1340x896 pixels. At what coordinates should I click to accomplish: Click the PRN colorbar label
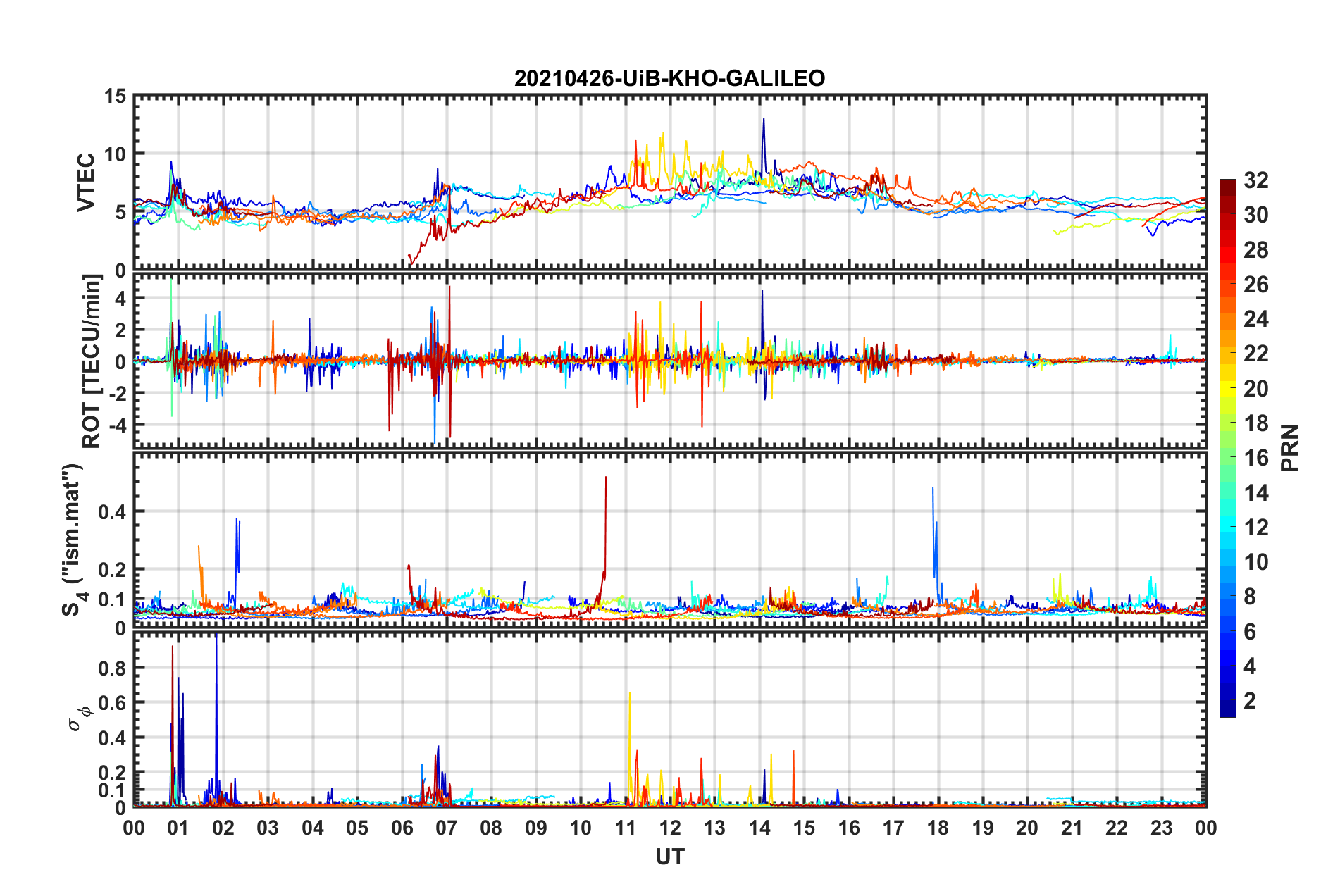tap(1289, 448)
